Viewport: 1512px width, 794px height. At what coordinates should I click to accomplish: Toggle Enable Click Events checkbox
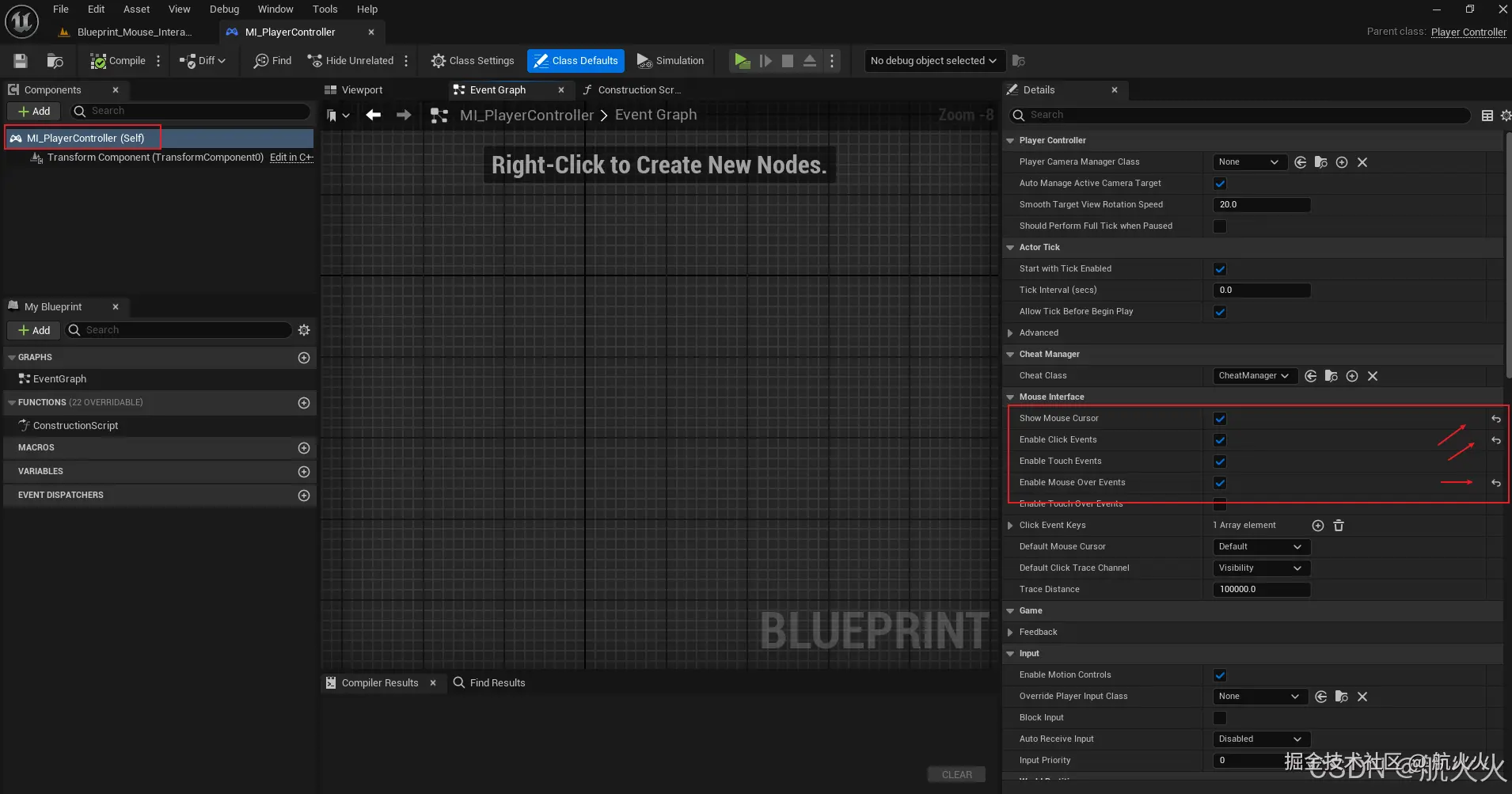pos(1220,440)
